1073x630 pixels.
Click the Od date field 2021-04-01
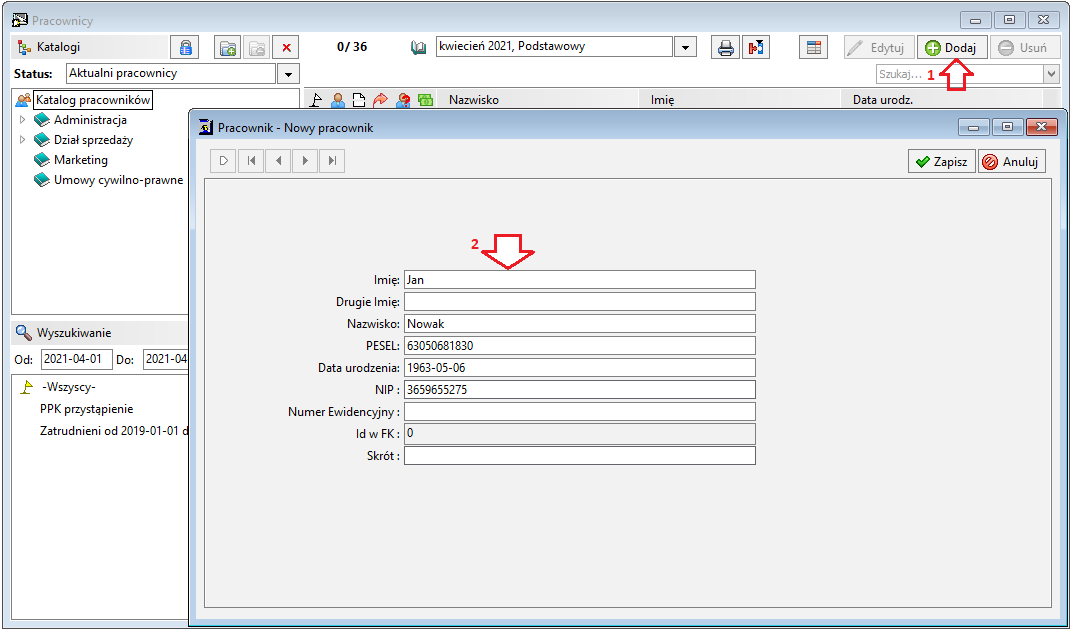pos(77,359)
